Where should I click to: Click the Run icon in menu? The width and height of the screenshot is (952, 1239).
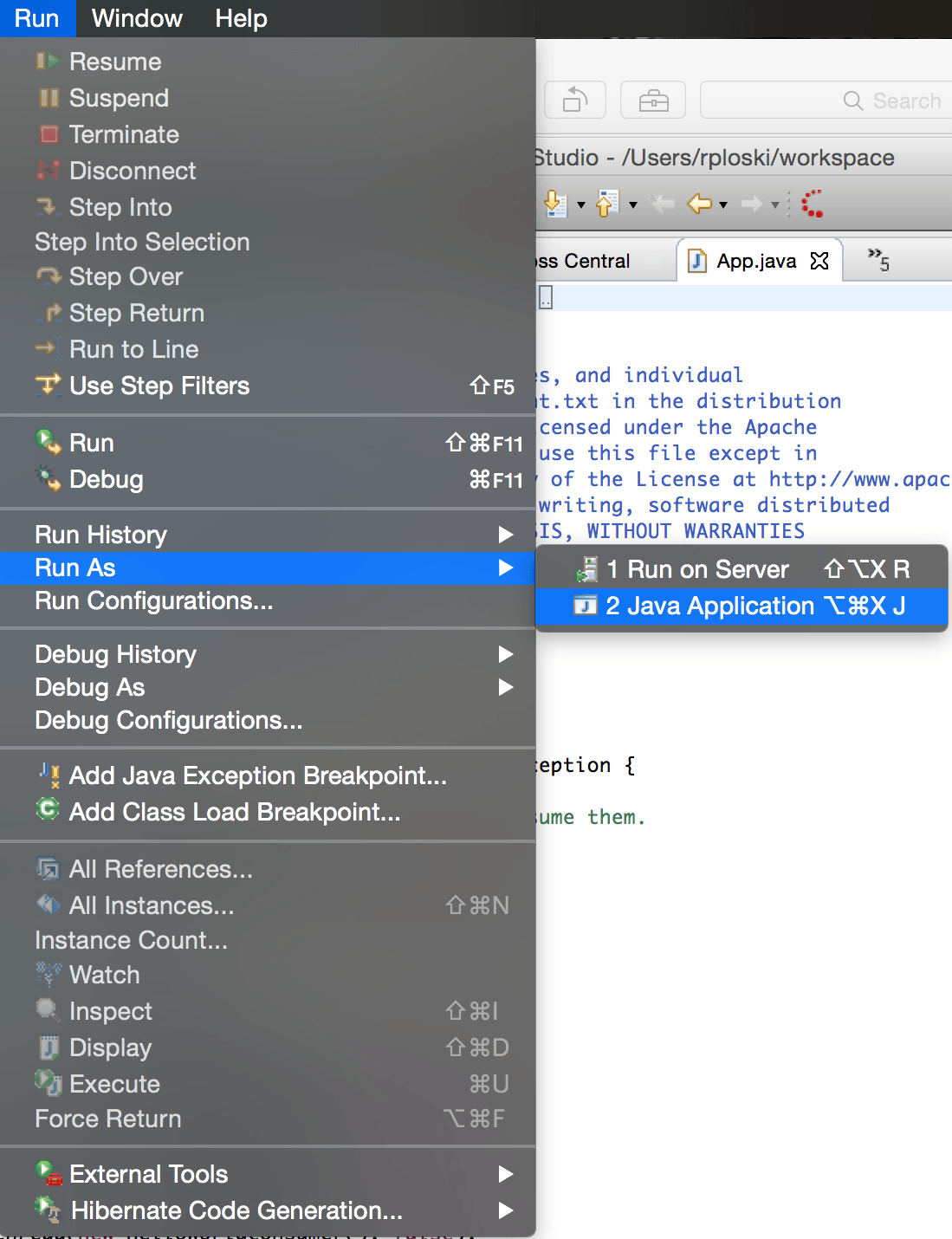coord(48,443)
